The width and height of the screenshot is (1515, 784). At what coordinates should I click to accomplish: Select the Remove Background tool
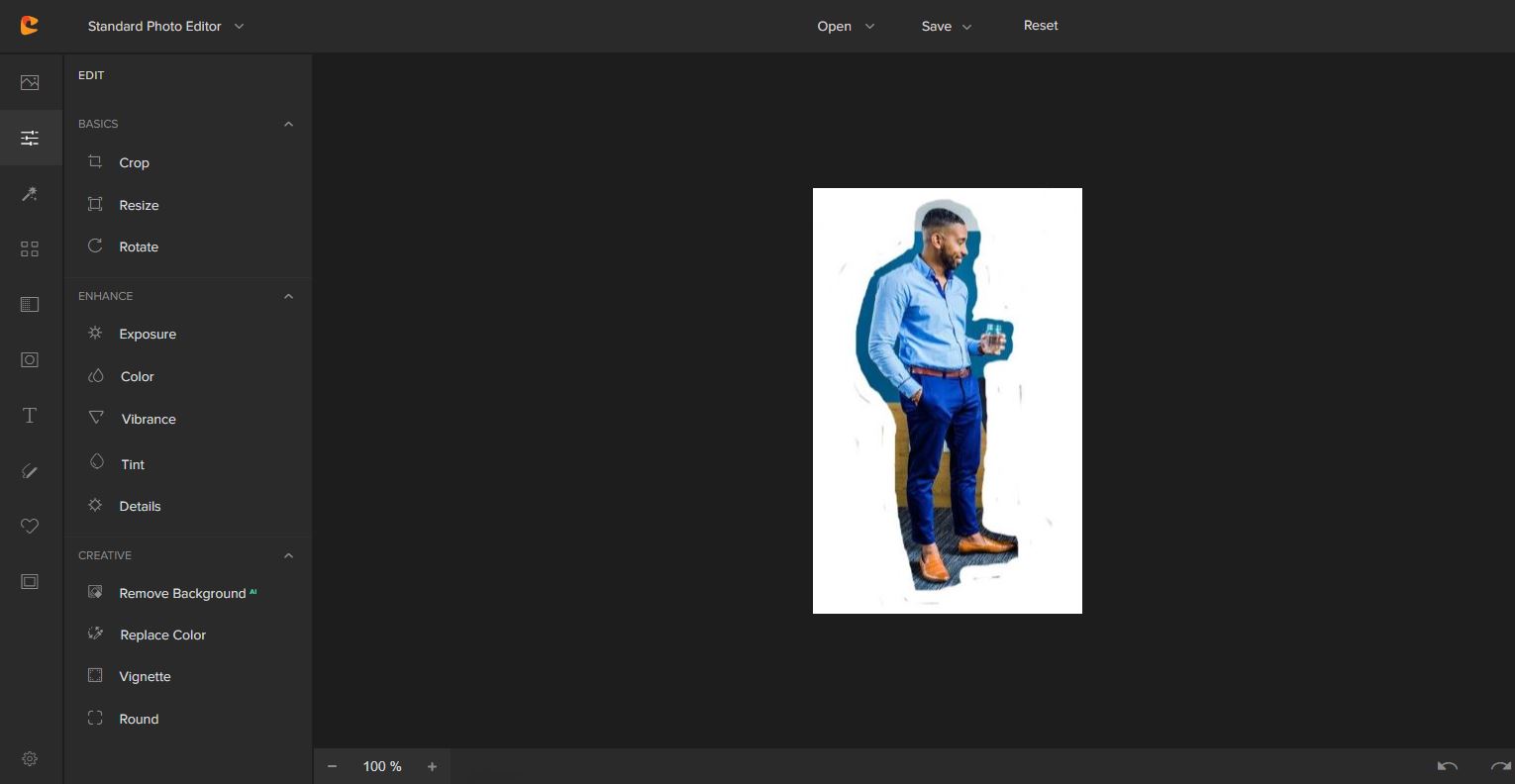182,593
